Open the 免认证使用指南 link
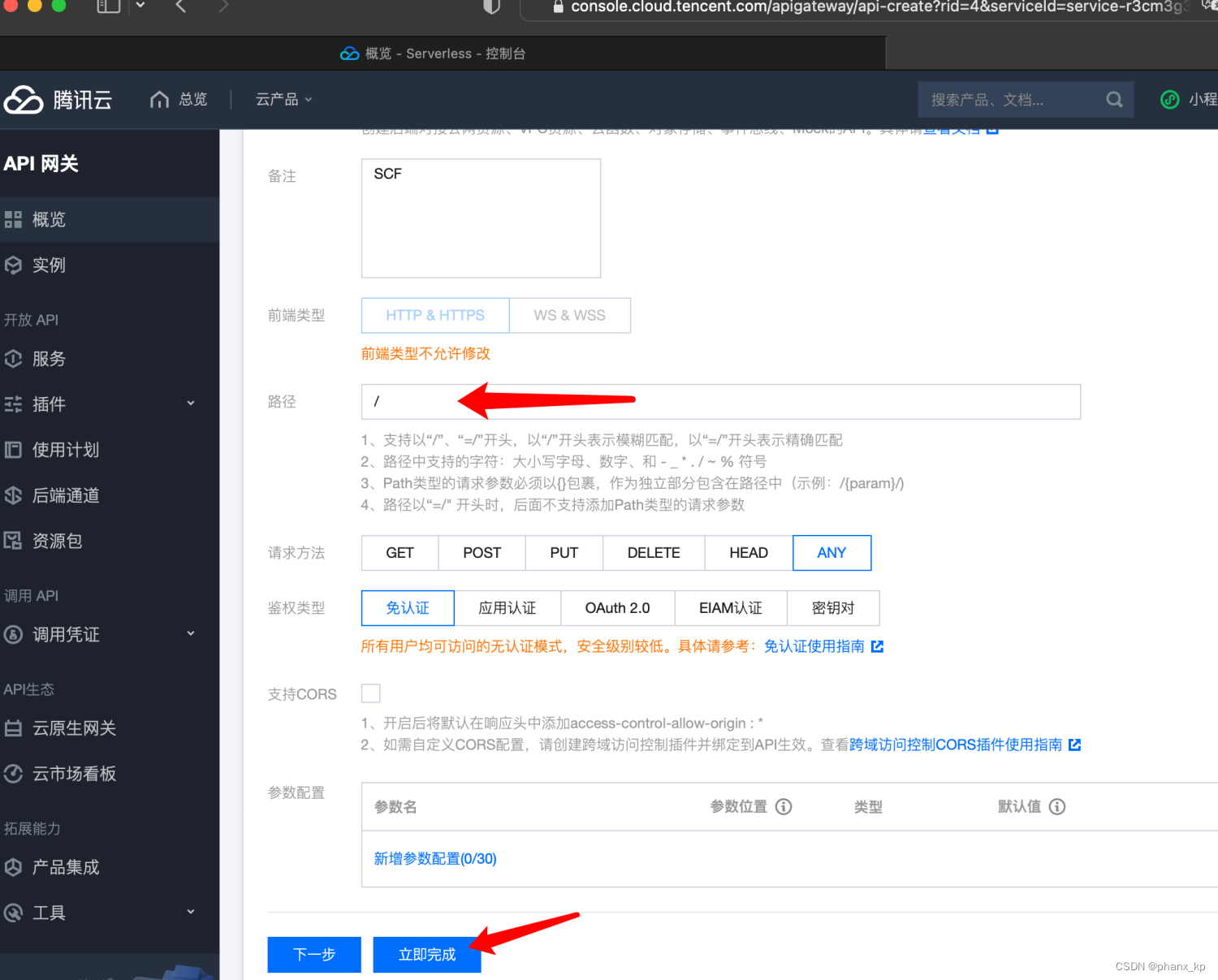The image size is (1218, 980). point(814,646)
